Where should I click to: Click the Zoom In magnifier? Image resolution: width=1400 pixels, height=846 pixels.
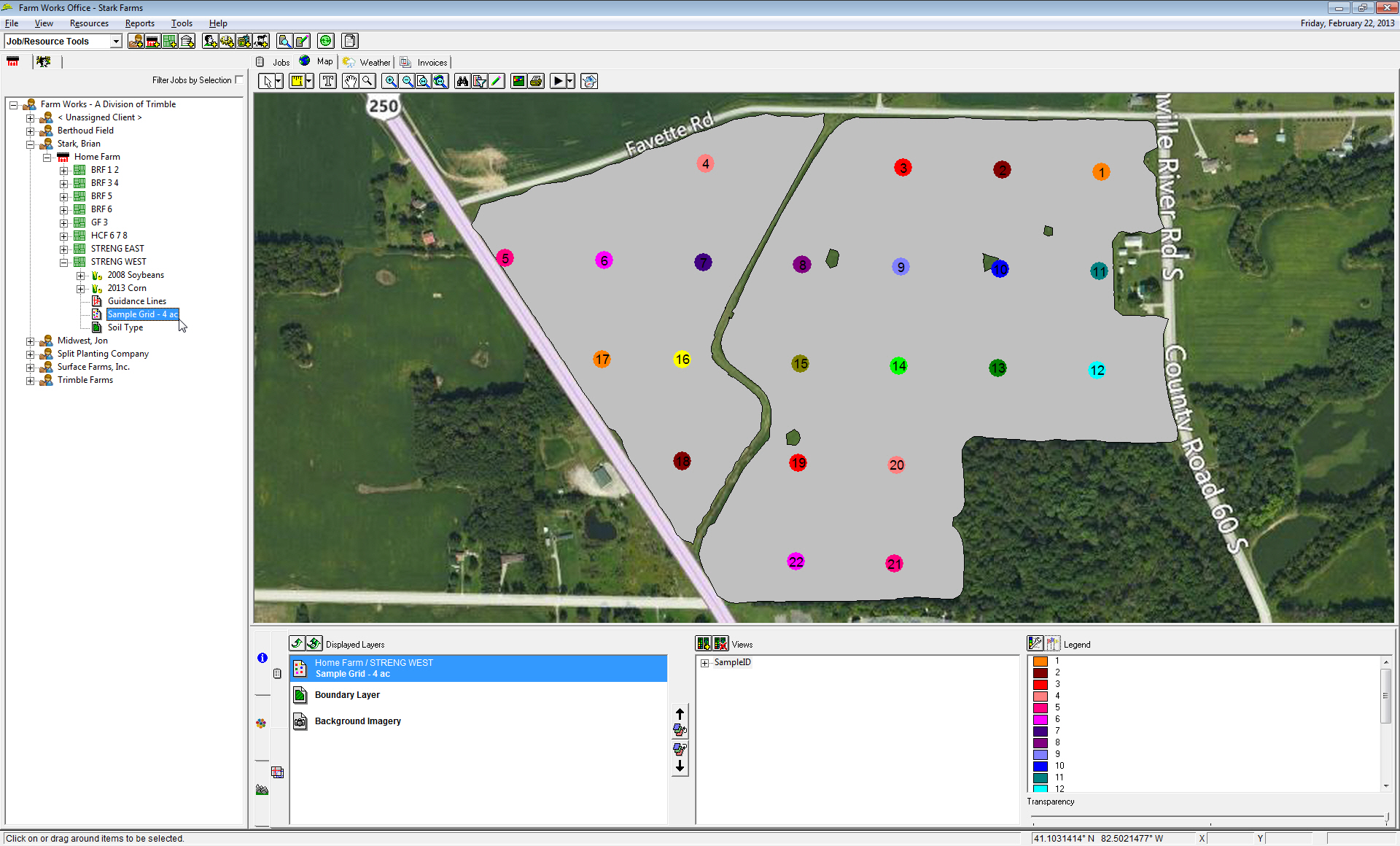391,81
